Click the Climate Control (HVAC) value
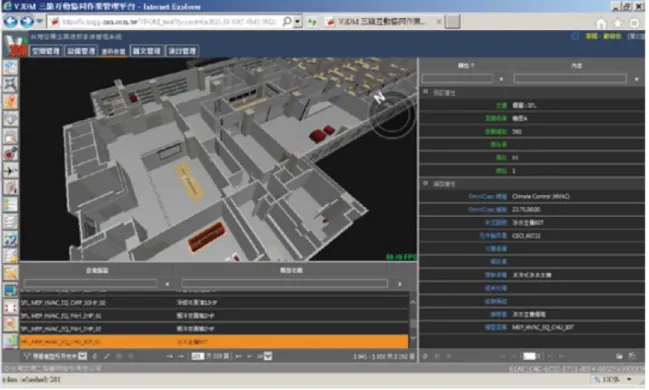The image size is (649, 390). point(541,196)
